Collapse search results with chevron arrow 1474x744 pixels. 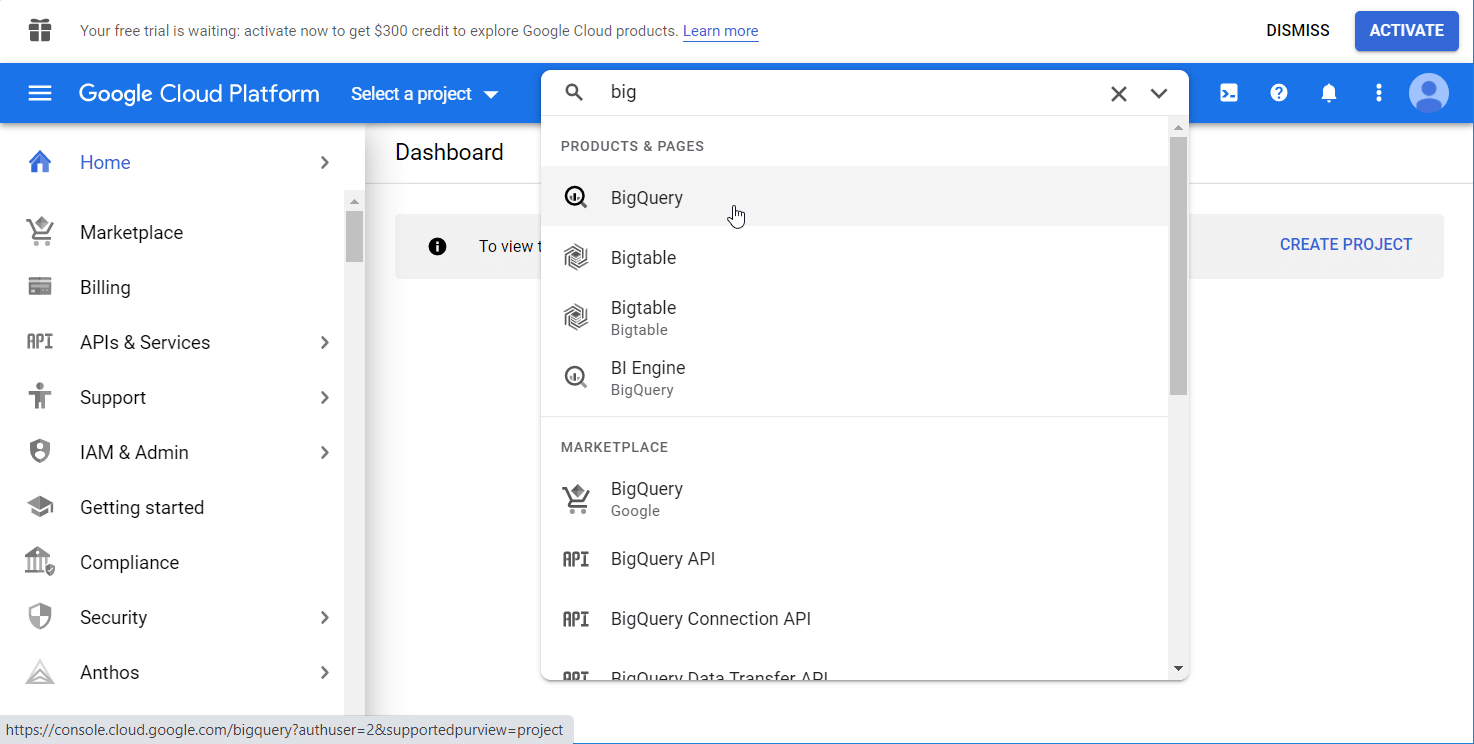pyautogui.click(x=1159, y=93)
